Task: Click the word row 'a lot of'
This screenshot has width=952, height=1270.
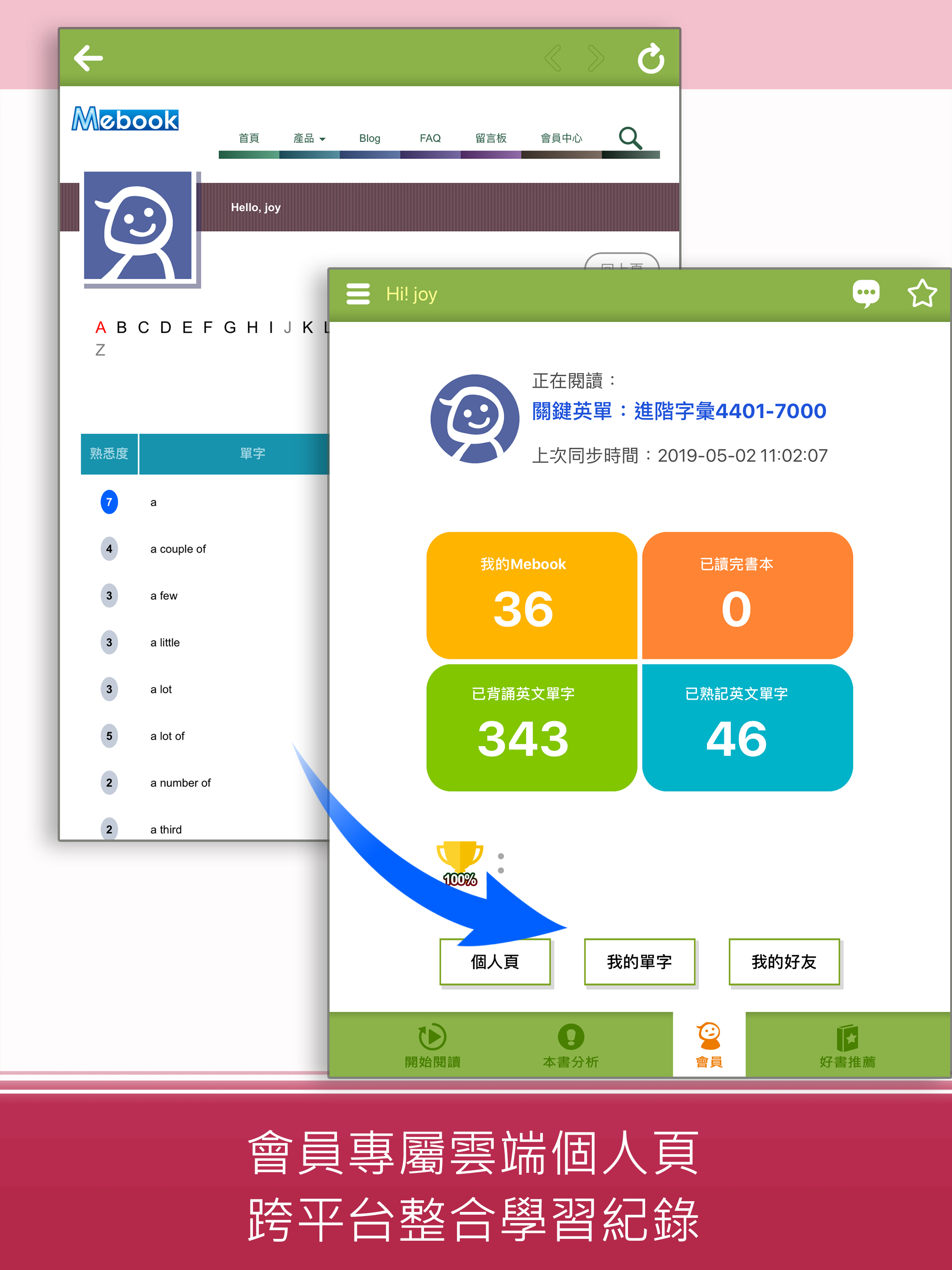Action: click(167, 736)
